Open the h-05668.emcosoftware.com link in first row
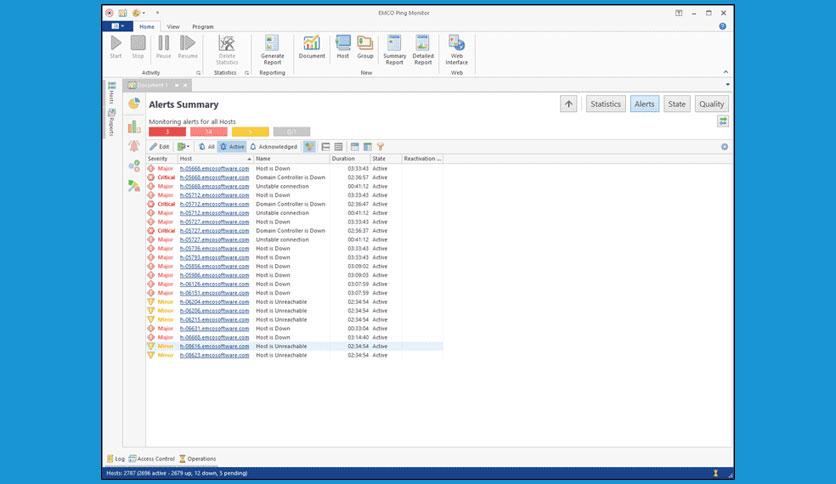The image size is (836, 484). click(214, 168)
